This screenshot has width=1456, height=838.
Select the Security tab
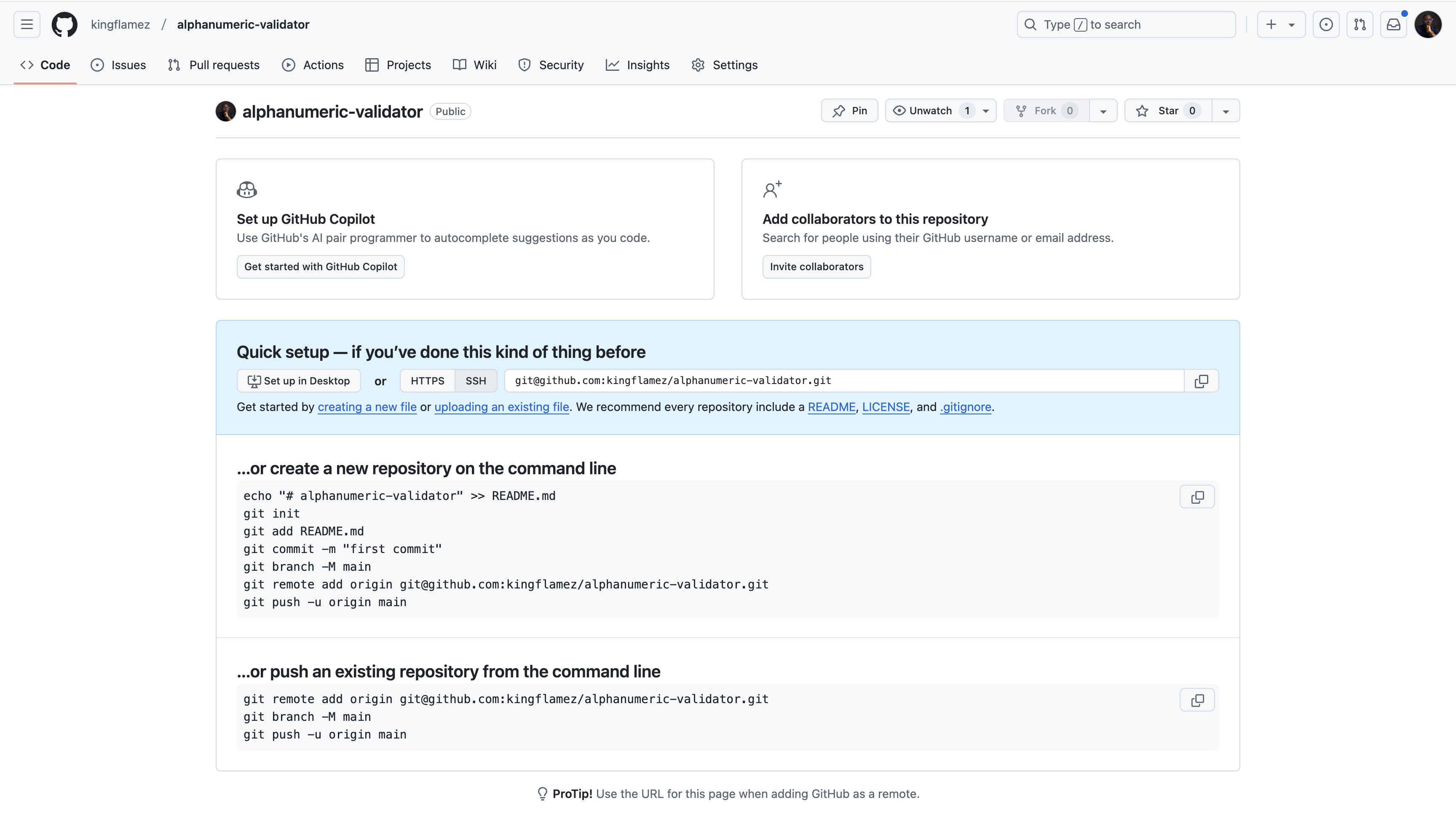pyautogui.click(x=551, y=64)
